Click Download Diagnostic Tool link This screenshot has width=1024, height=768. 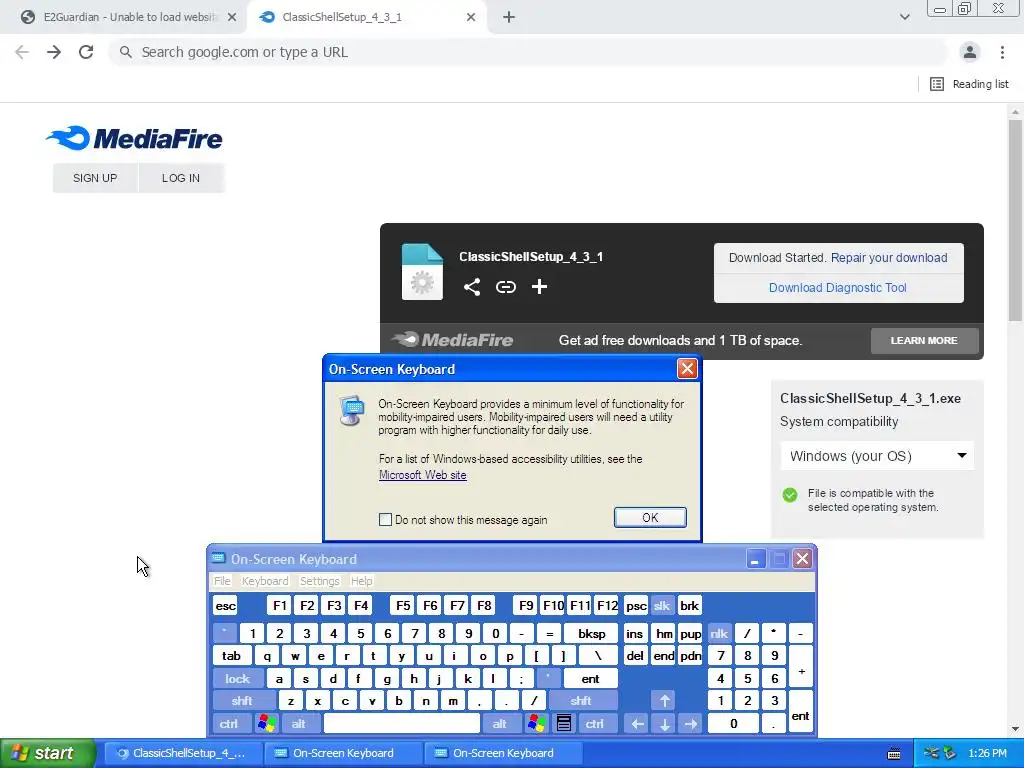pyautogui.click(x=838, y=287)
